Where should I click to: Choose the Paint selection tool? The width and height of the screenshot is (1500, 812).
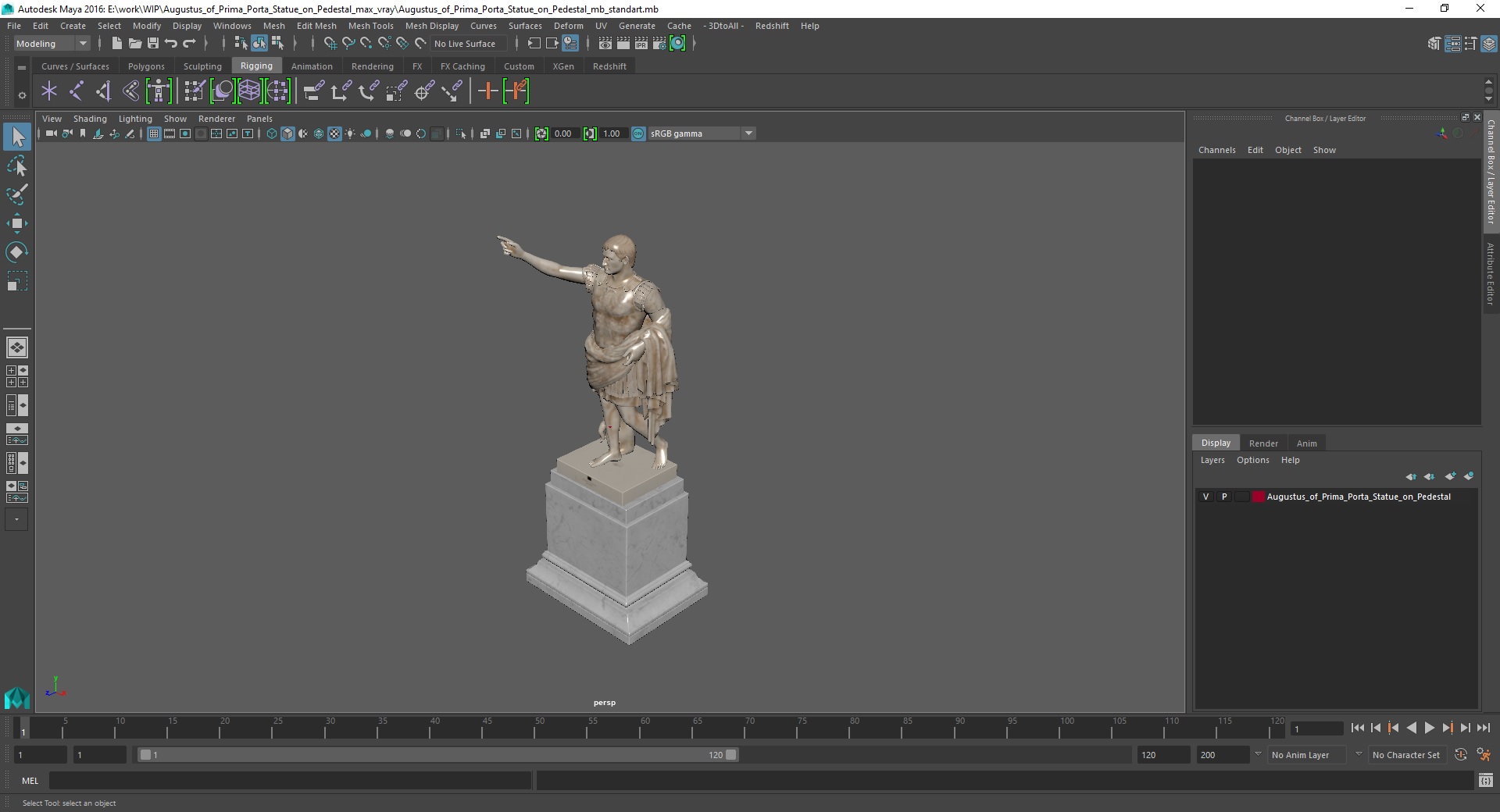point(17,194)
